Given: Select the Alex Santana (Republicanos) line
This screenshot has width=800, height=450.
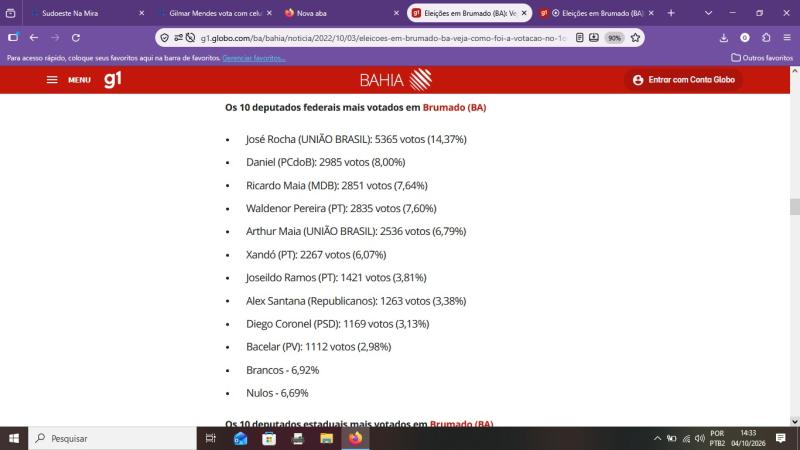Looking at the screenshot, I should [x=356, y=301].
